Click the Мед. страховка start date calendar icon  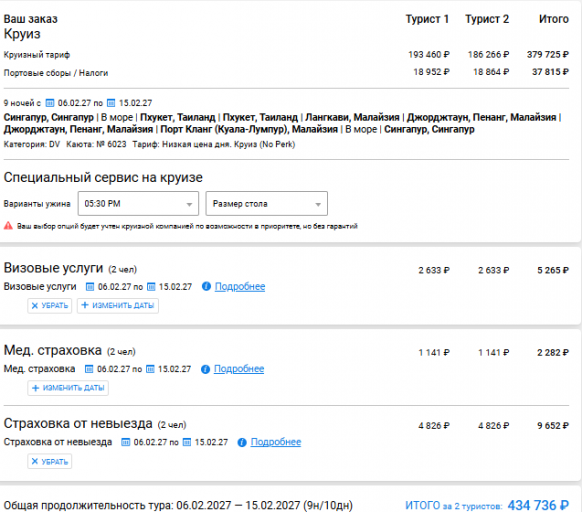click(89, 369)
